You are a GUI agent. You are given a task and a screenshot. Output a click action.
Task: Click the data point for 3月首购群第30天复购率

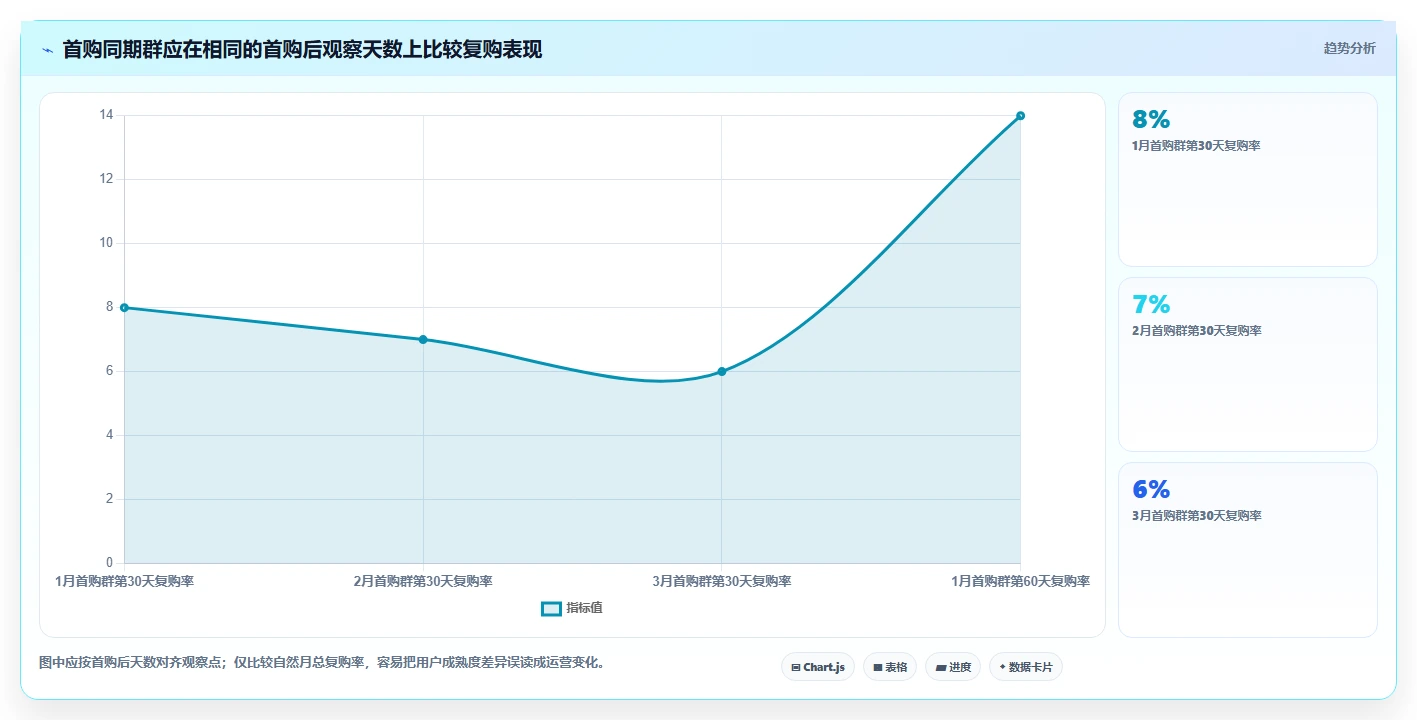[721, 371]
